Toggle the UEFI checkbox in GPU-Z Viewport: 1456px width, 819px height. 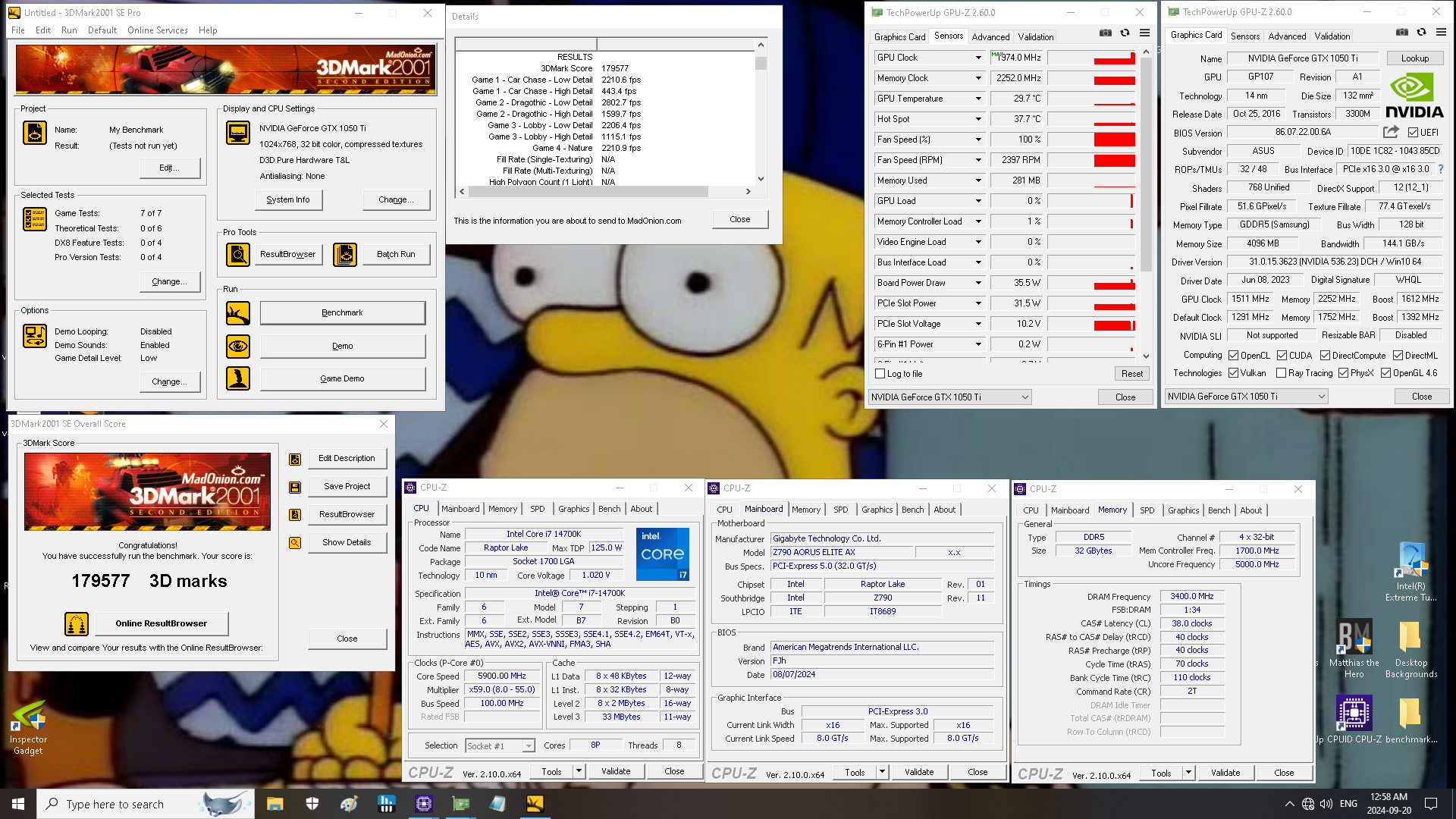[1414, 133]
